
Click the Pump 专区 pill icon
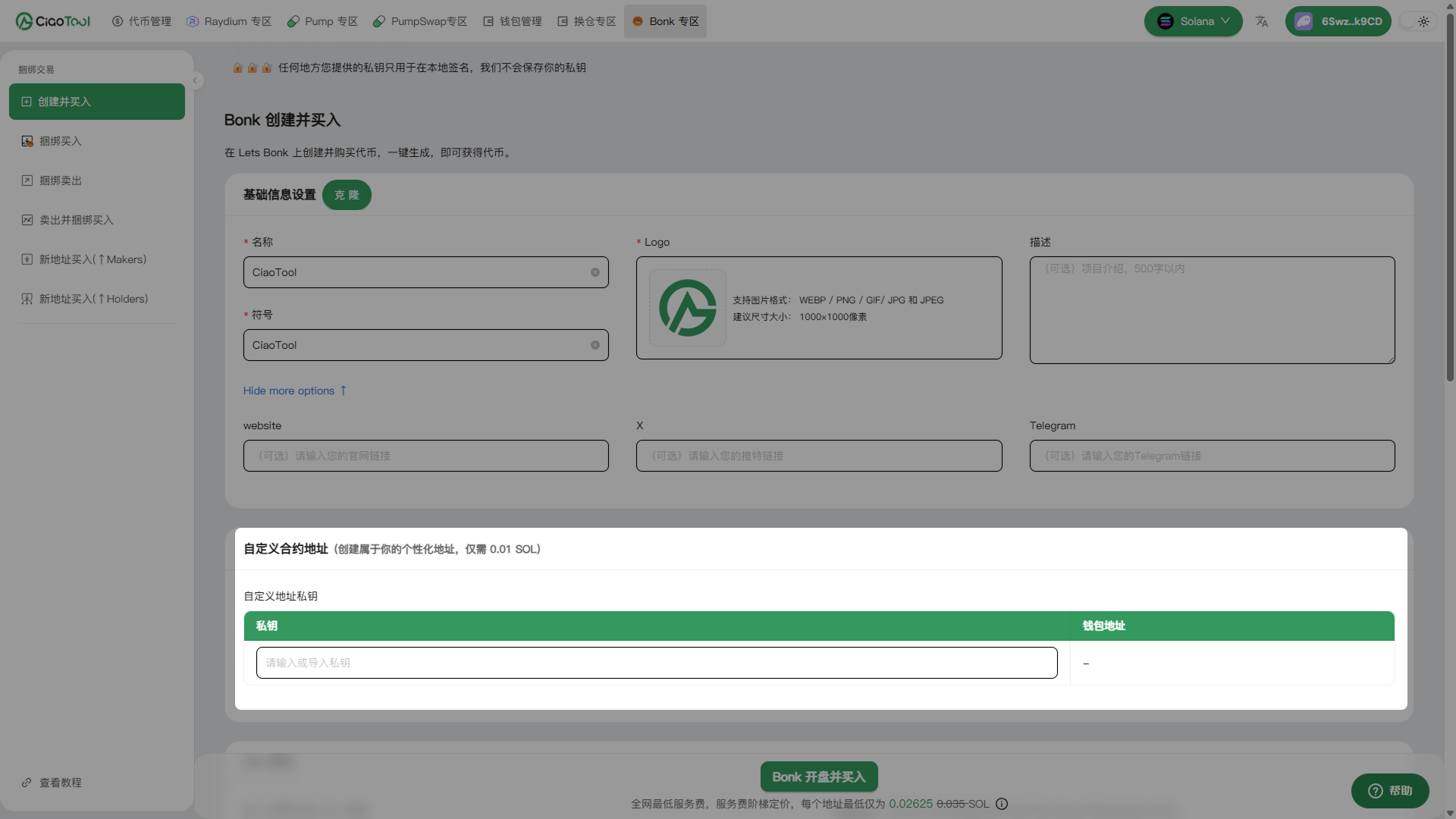293,21
